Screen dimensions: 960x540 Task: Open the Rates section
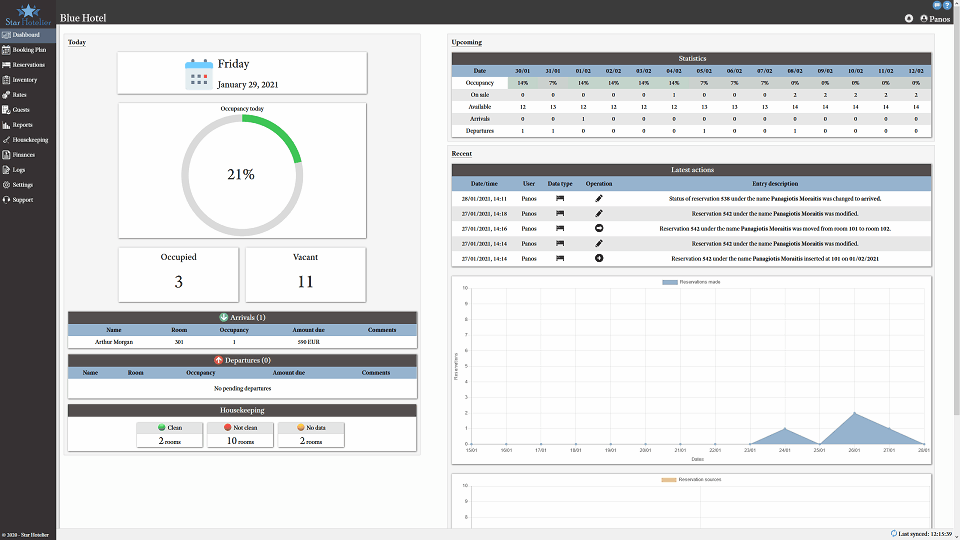(20, 94)
